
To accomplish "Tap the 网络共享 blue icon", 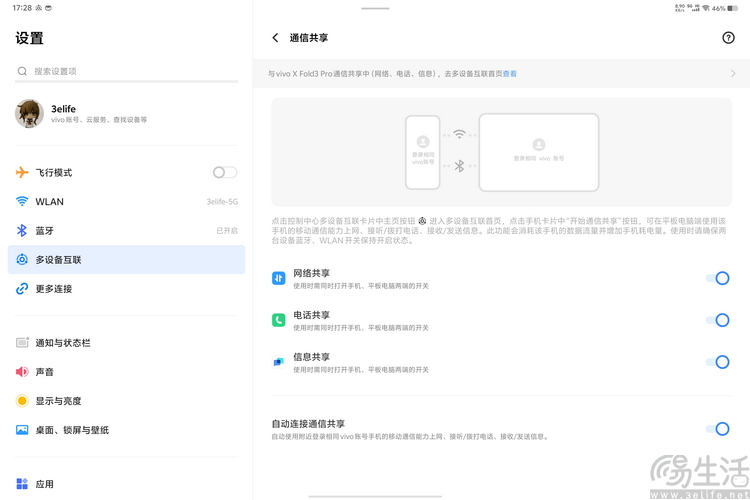I will [278, 278].
